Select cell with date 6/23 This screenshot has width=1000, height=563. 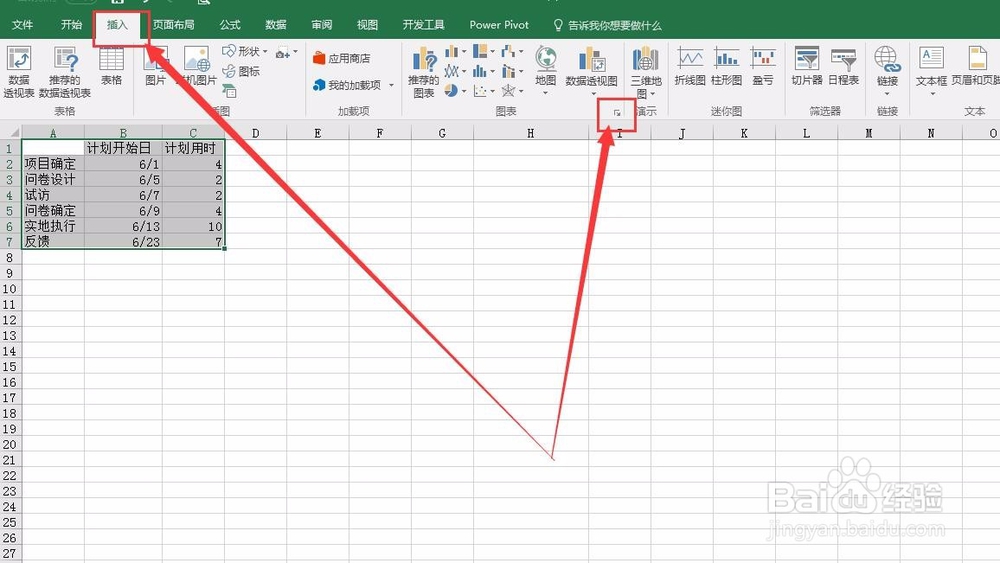[x=123, y=242]
